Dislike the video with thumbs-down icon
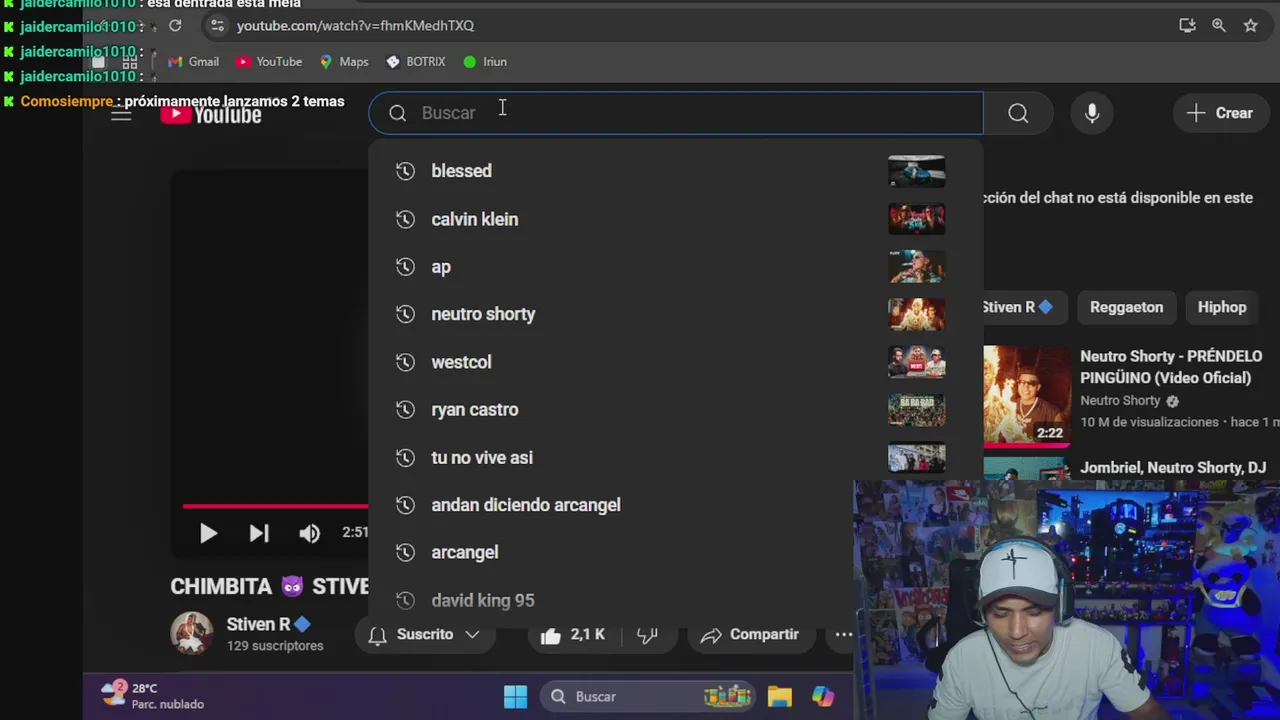This screenshot has height=720, width=1280. (647, 635)
